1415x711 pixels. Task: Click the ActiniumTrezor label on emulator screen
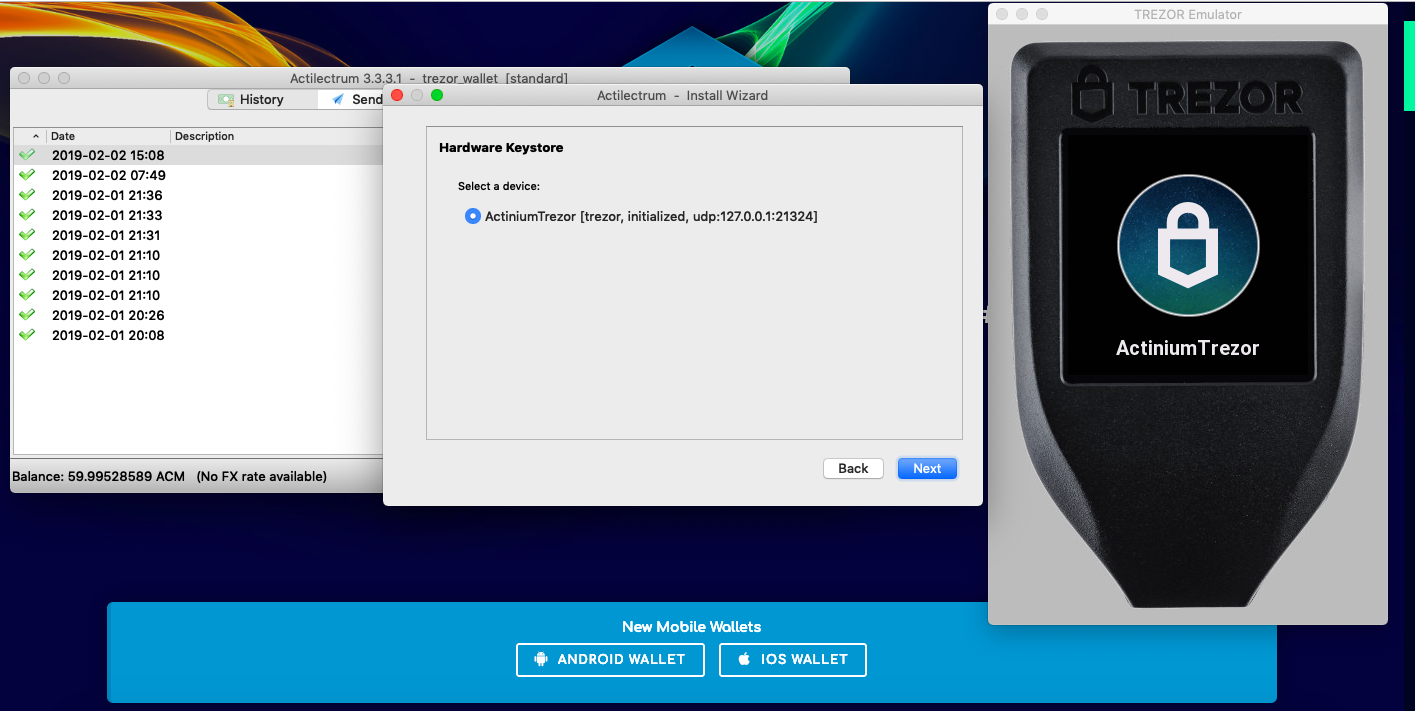1187,348
